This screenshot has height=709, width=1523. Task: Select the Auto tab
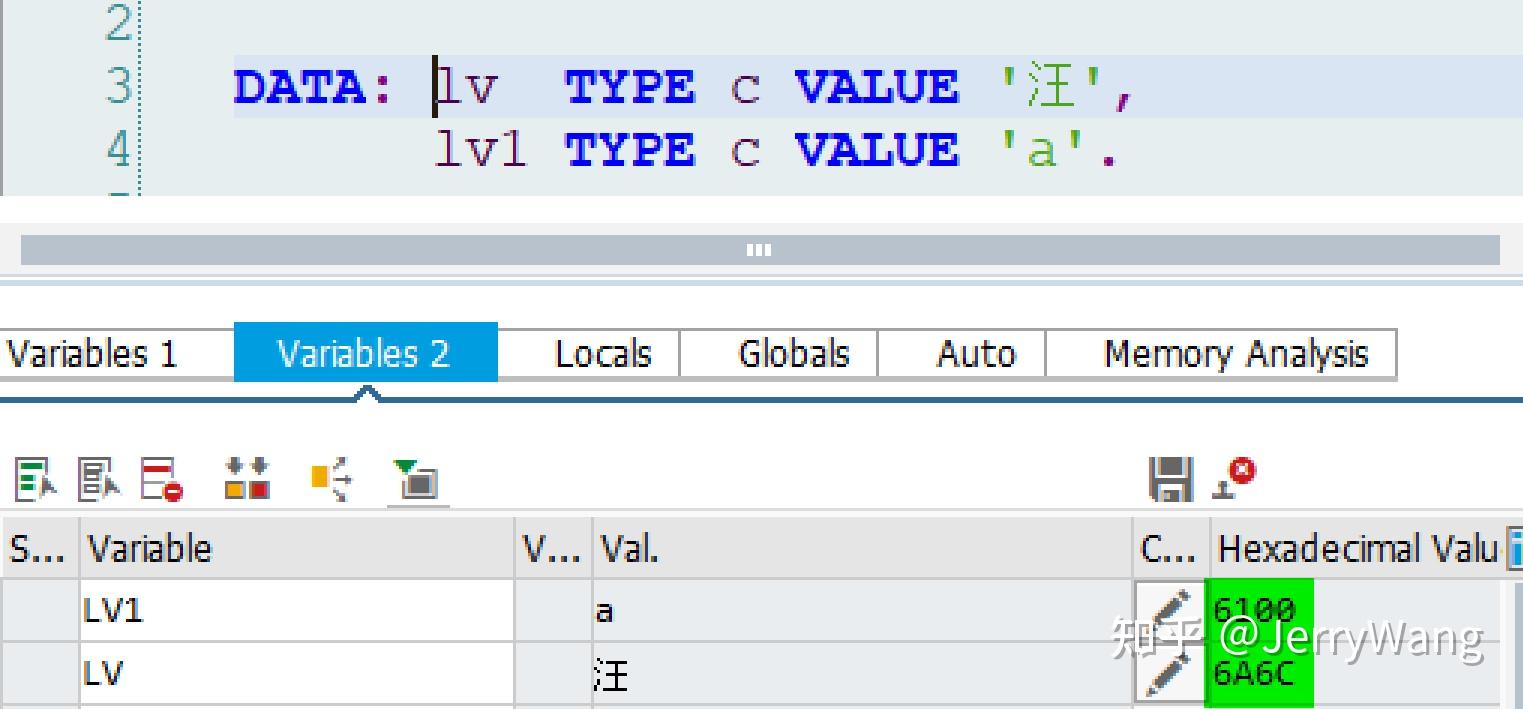coord(975,352)
